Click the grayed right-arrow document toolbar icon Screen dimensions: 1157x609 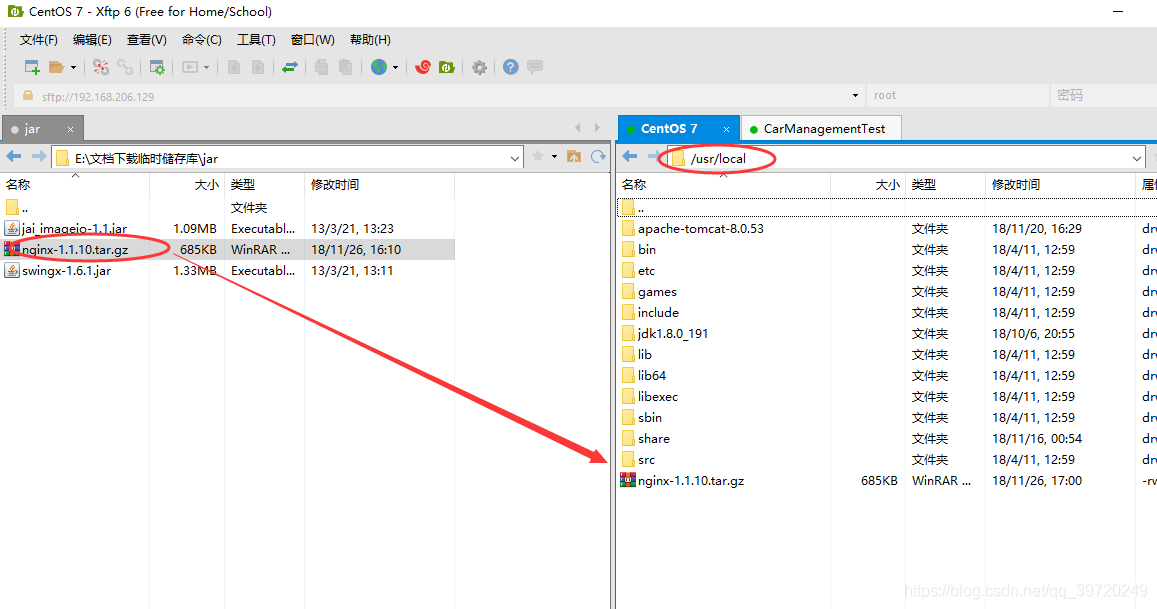click(x=258, y=67)
